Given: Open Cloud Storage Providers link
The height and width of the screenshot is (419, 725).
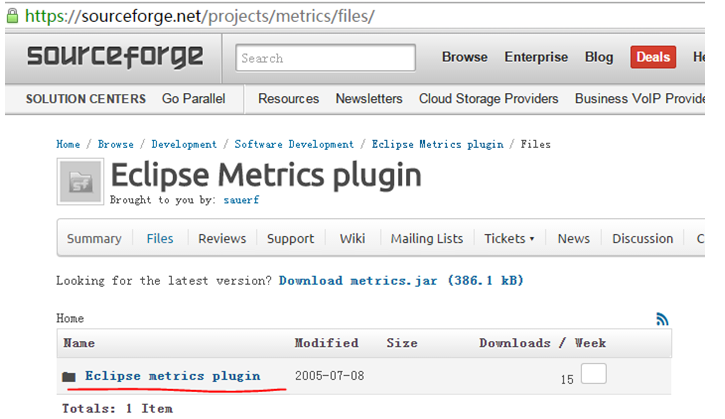Looking at the screenshot, I should click(489, 99).
